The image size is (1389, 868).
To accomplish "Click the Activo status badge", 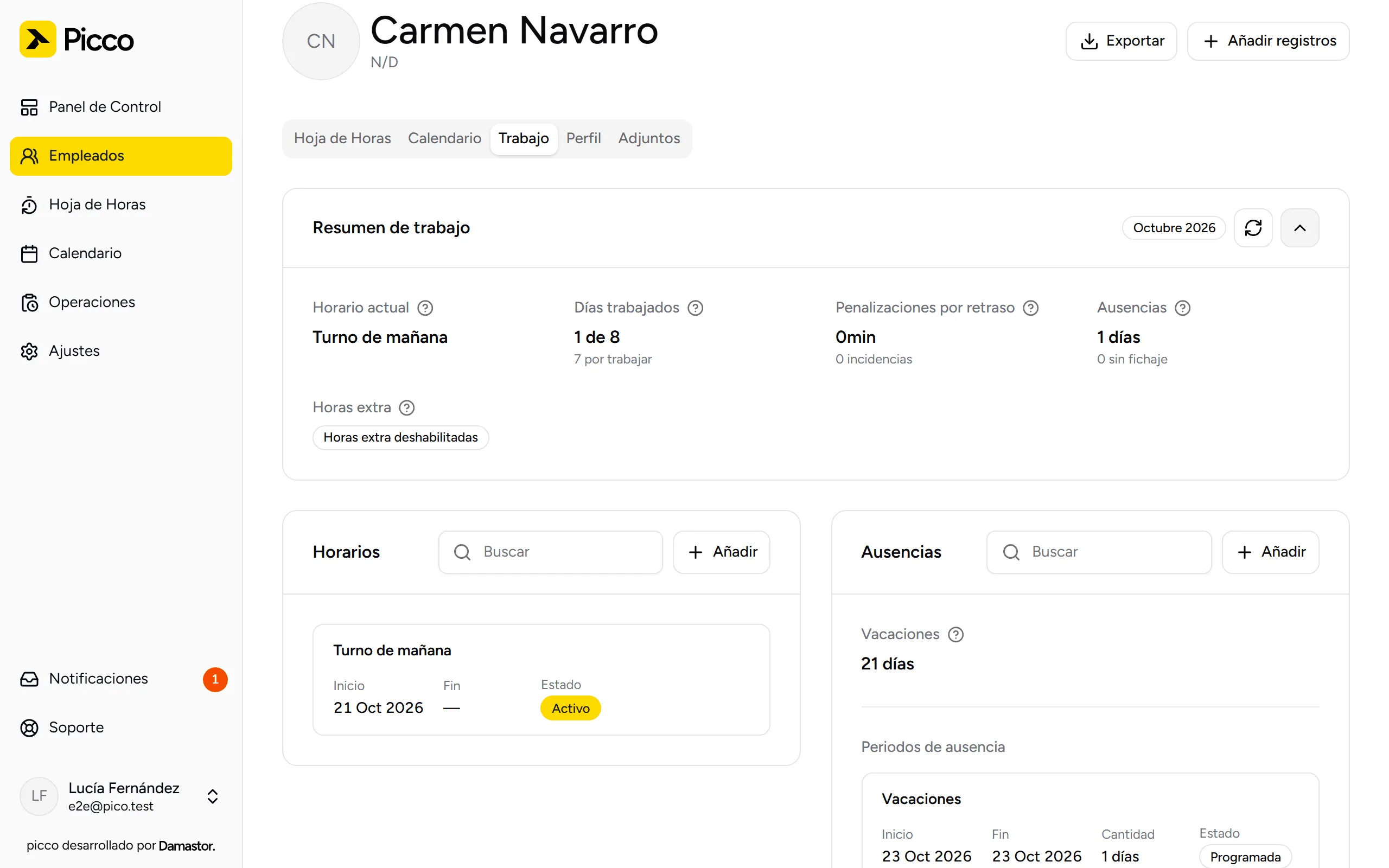I will 571,709.
